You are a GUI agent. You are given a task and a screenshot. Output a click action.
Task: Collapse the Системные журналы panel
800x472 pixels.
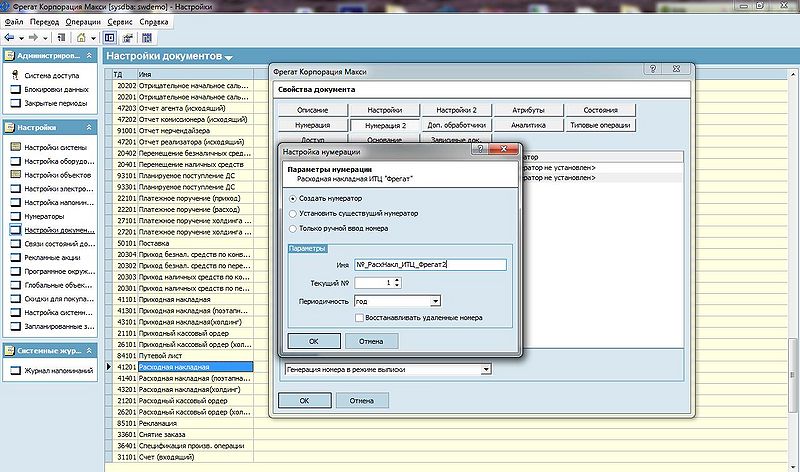click(x=89, y=351)
